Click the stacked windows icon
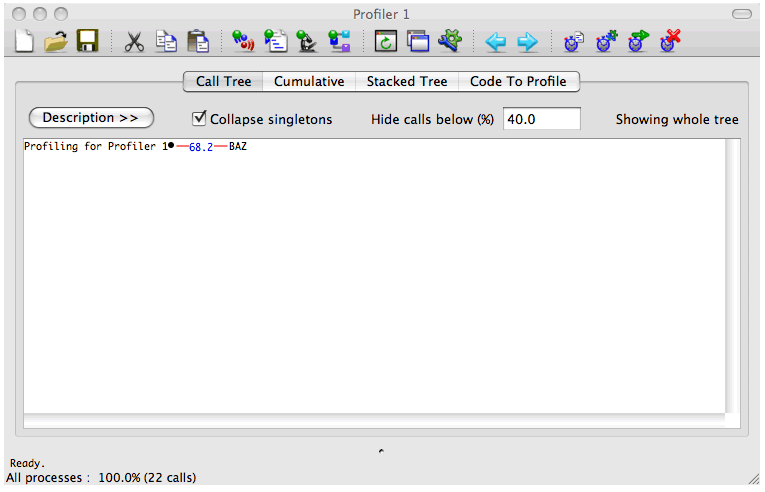 tap(418, 41)
